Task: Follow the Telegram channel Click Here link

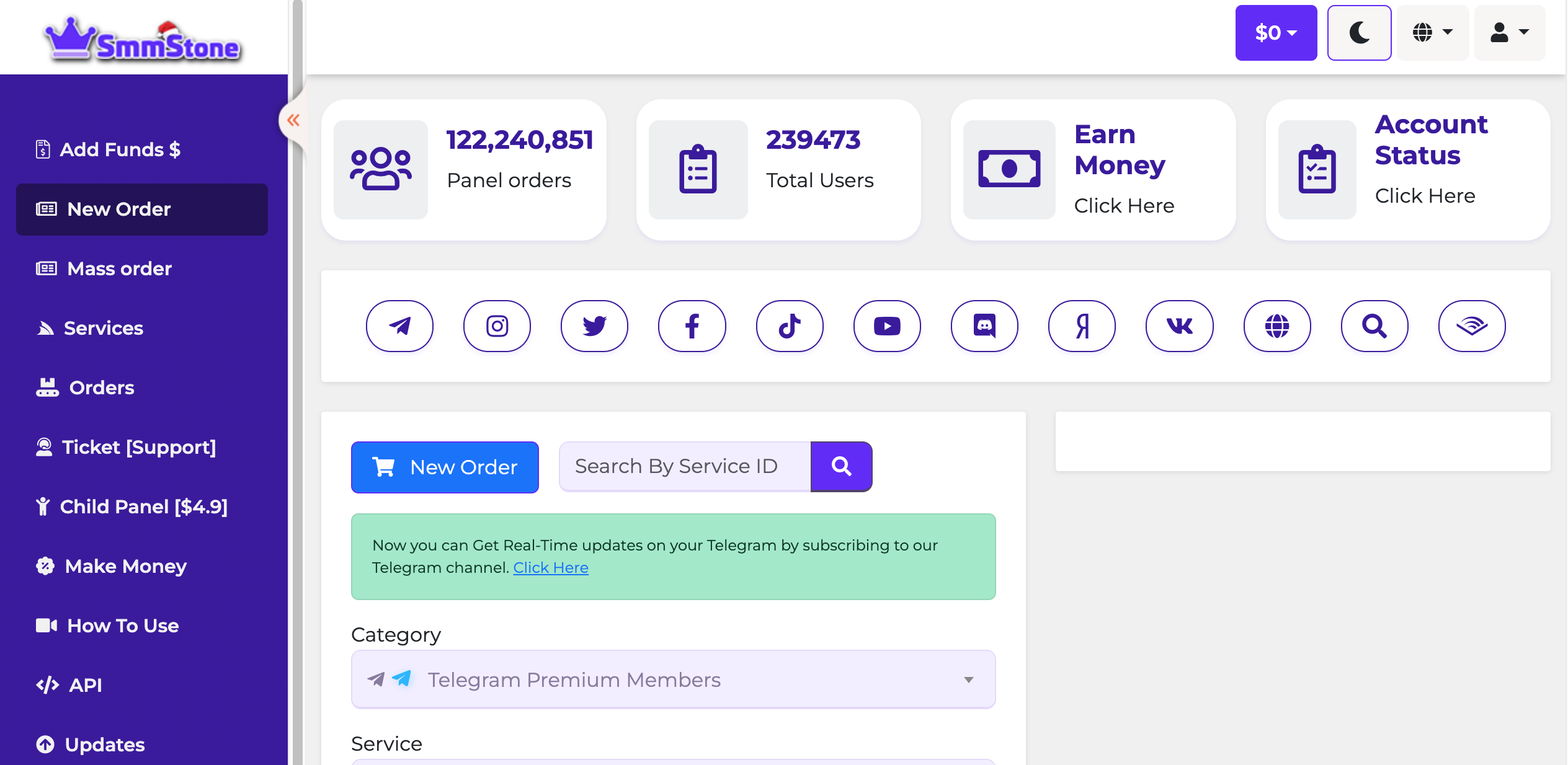Action: click(x=551, y=568)
